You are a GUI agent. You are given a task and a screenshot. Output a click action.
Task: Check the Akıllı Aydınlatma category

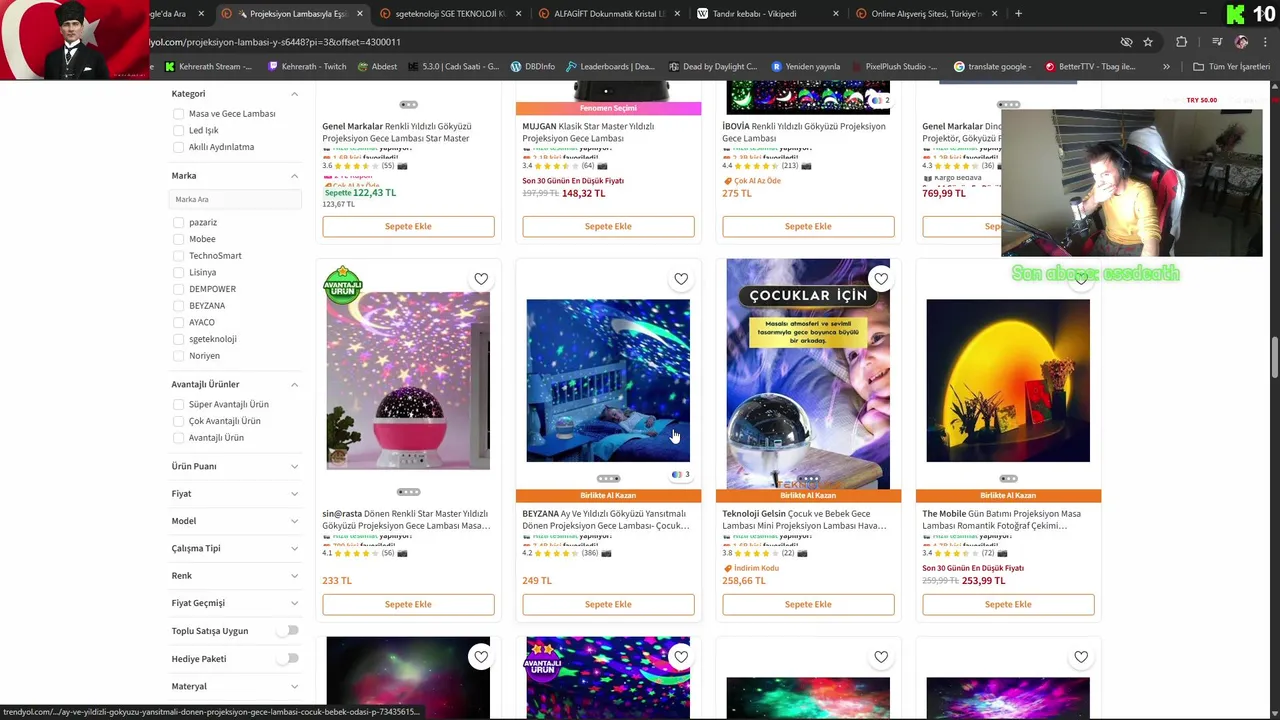click(179, 147)
